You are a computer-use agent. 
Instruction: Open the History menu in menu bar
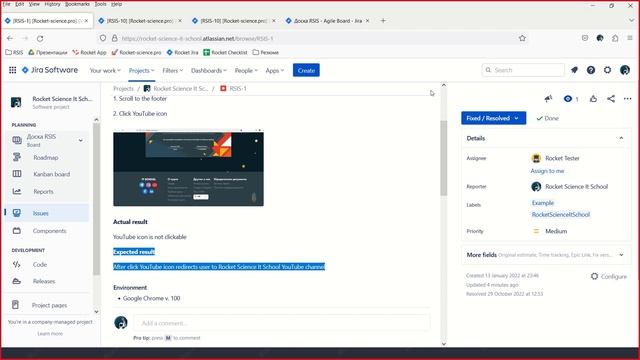click(x=52, y=4)
